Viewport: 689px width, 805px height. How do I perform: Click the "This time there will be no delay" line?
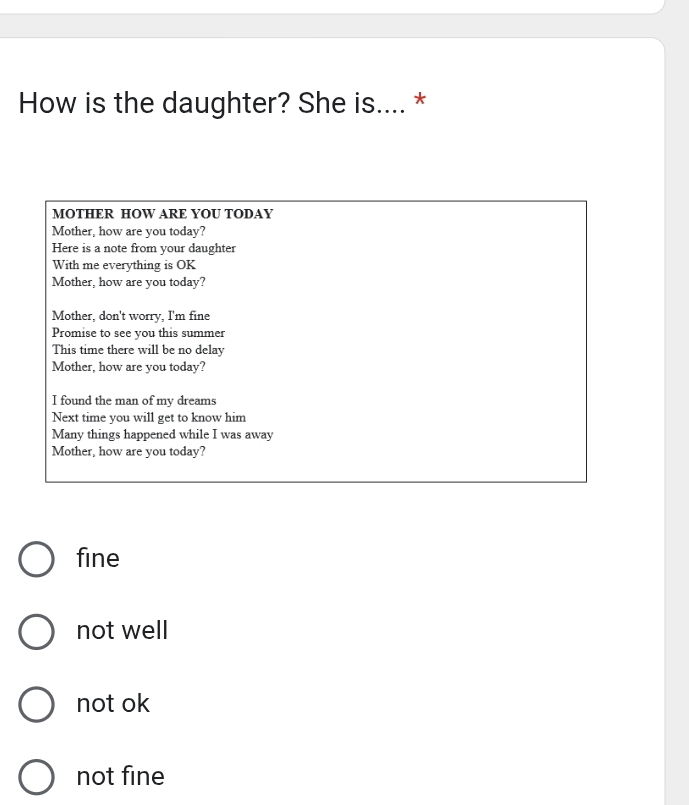(x=138, y=350)
